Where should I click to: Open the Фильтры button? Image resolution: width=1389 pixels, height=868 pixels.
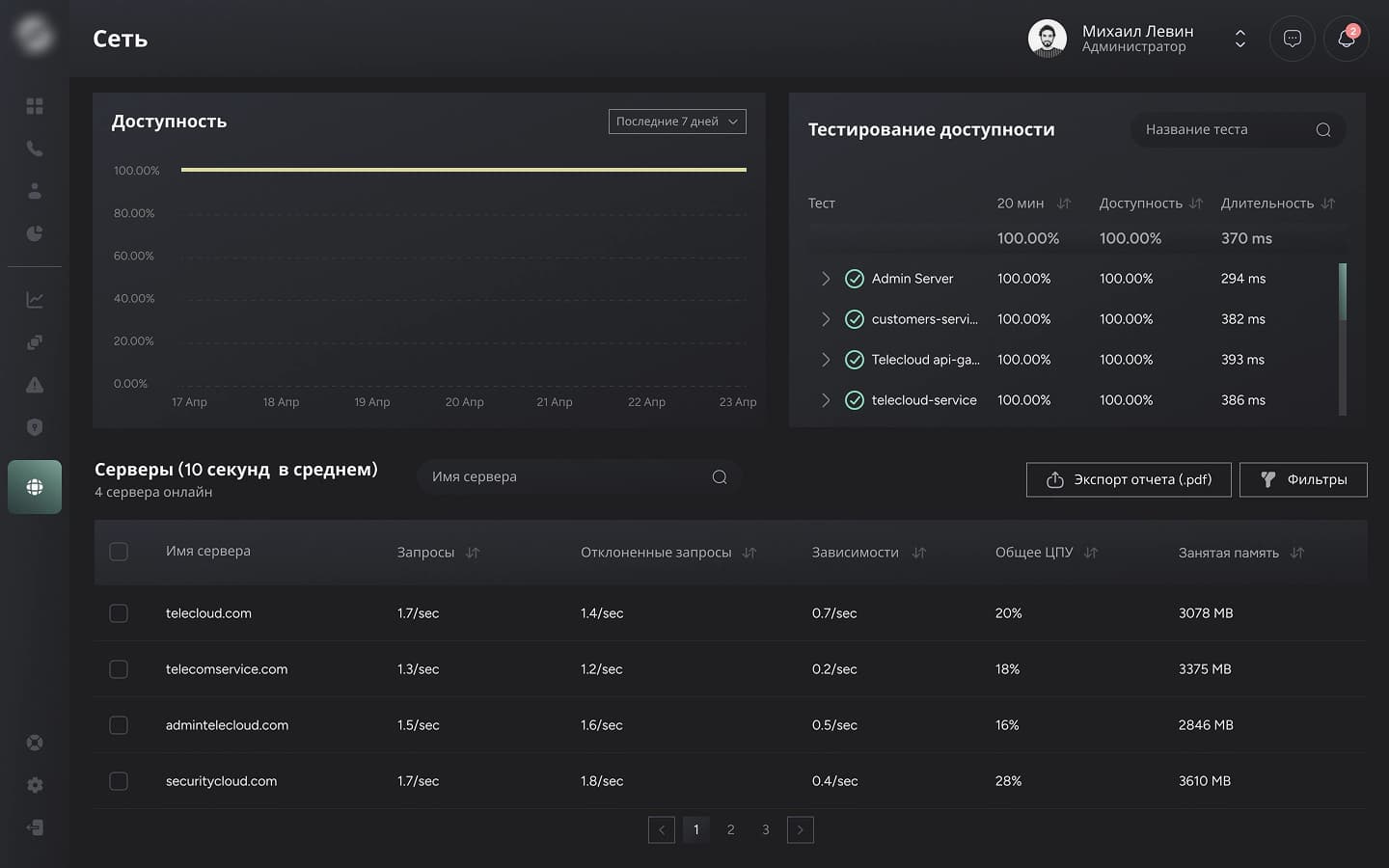tap(1302, 479)
